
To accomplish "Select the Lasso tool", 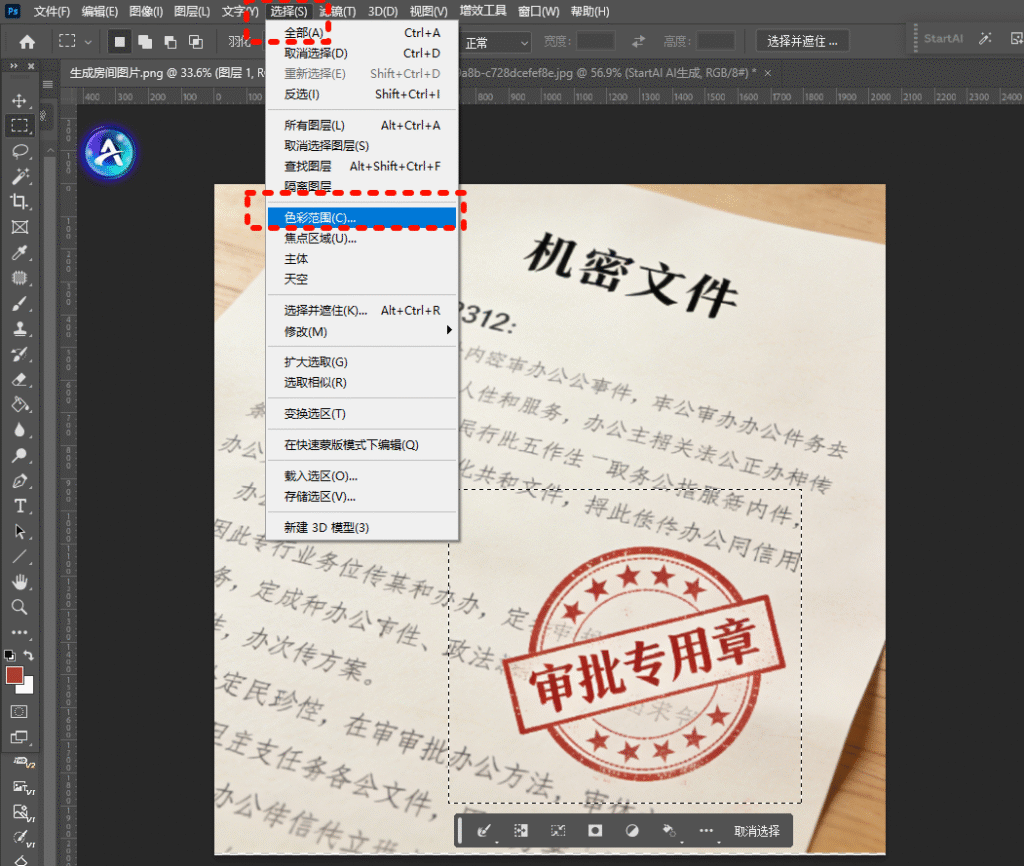I will (19, 151).
